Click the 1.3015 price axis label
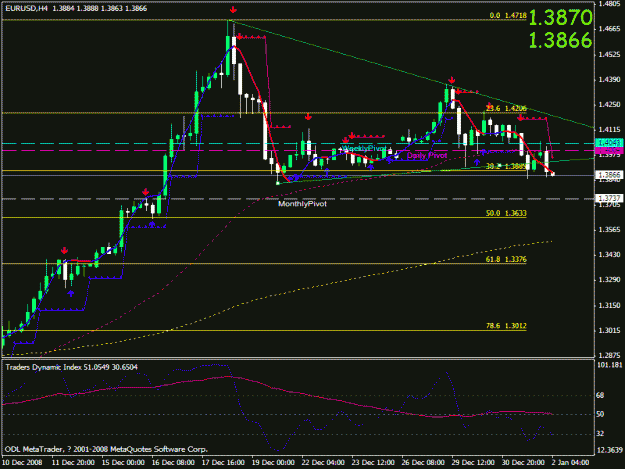This screenshot has width=625, height=469. point(610,330)
